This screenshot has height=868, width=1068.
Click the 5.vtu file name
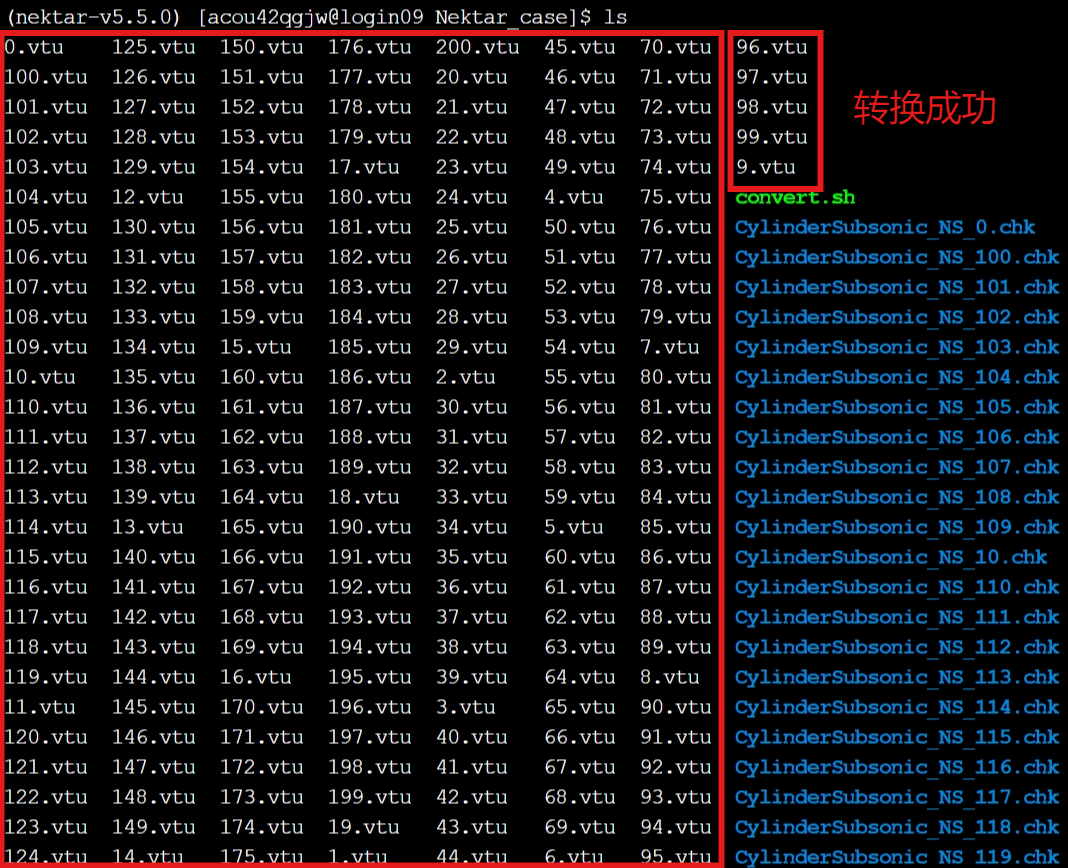573,527
